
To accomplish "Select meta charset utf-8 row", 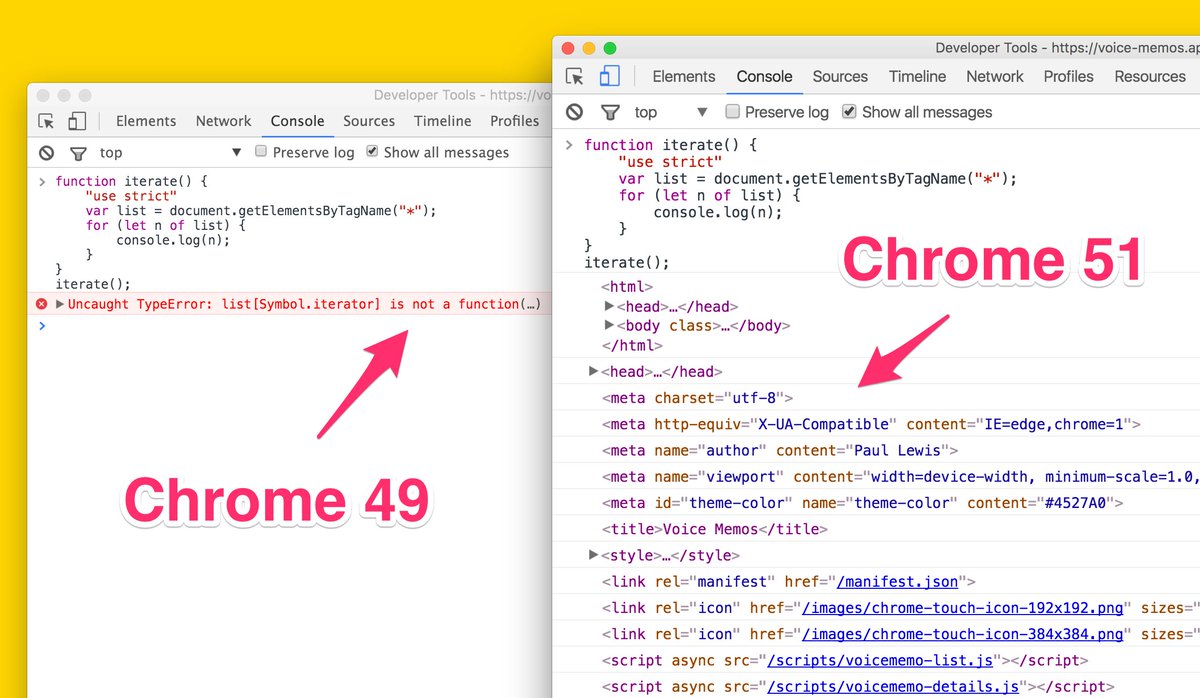I will pyautogui.click(x=876, y=398).
